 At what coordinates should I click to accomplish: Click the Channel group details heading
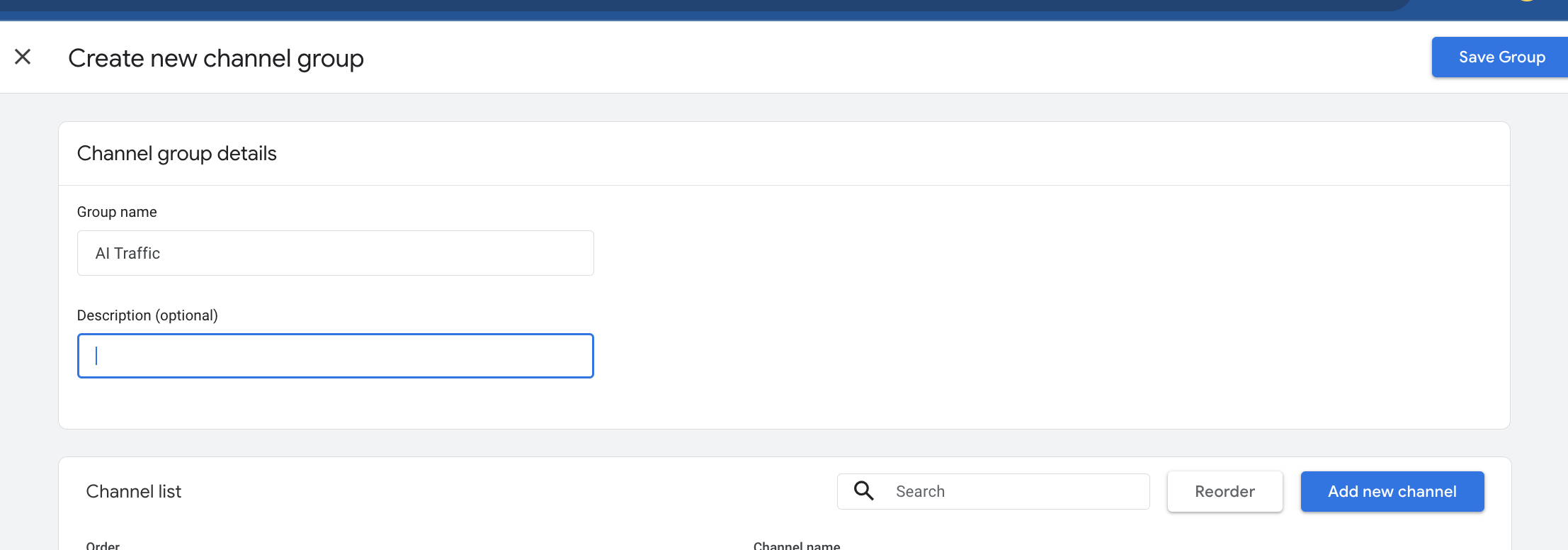click(x=177, y=153)
